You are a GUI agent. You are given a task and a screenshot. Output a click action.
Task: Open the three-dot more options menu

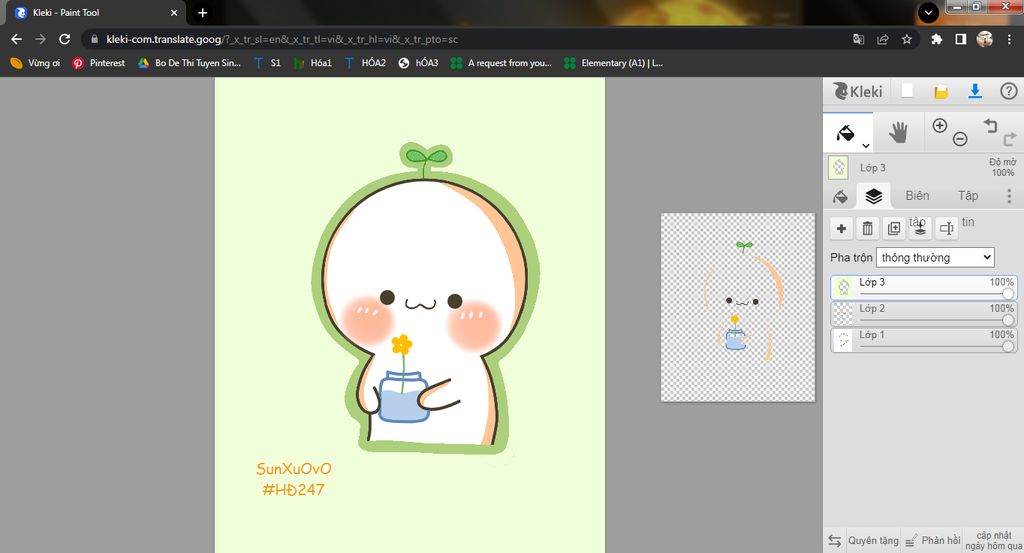[1009, 196]
